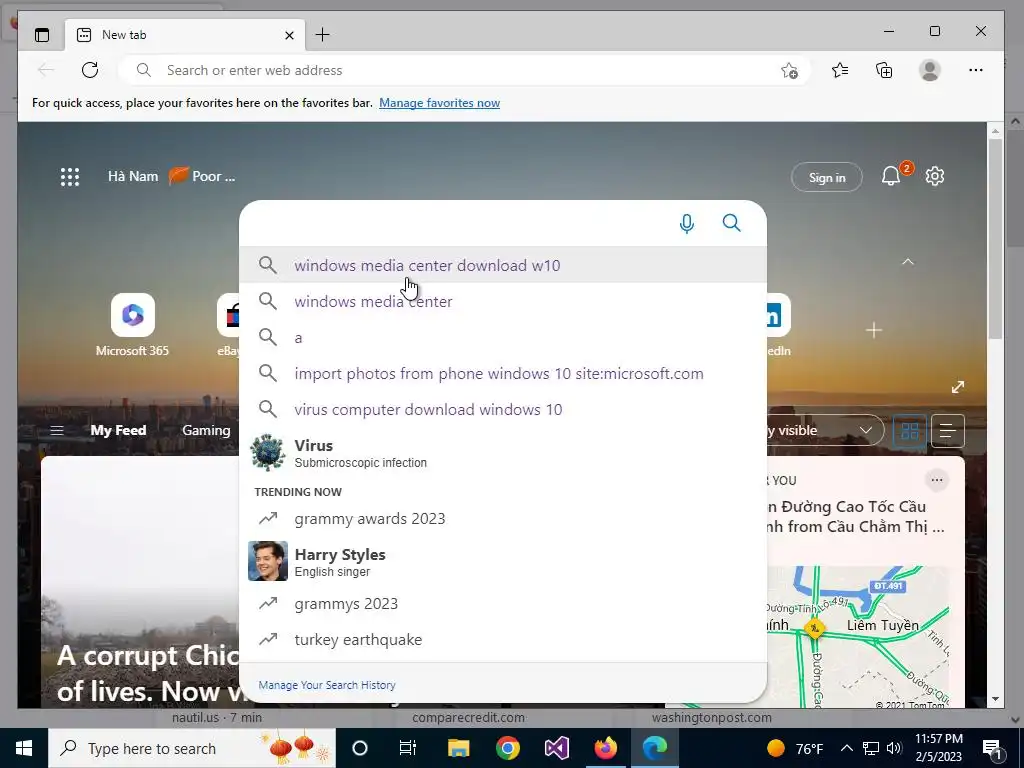The height and width of the screenshot is (768, 1024).
Task: Click the Refresh page icon
Action: (x=90, y=70)
